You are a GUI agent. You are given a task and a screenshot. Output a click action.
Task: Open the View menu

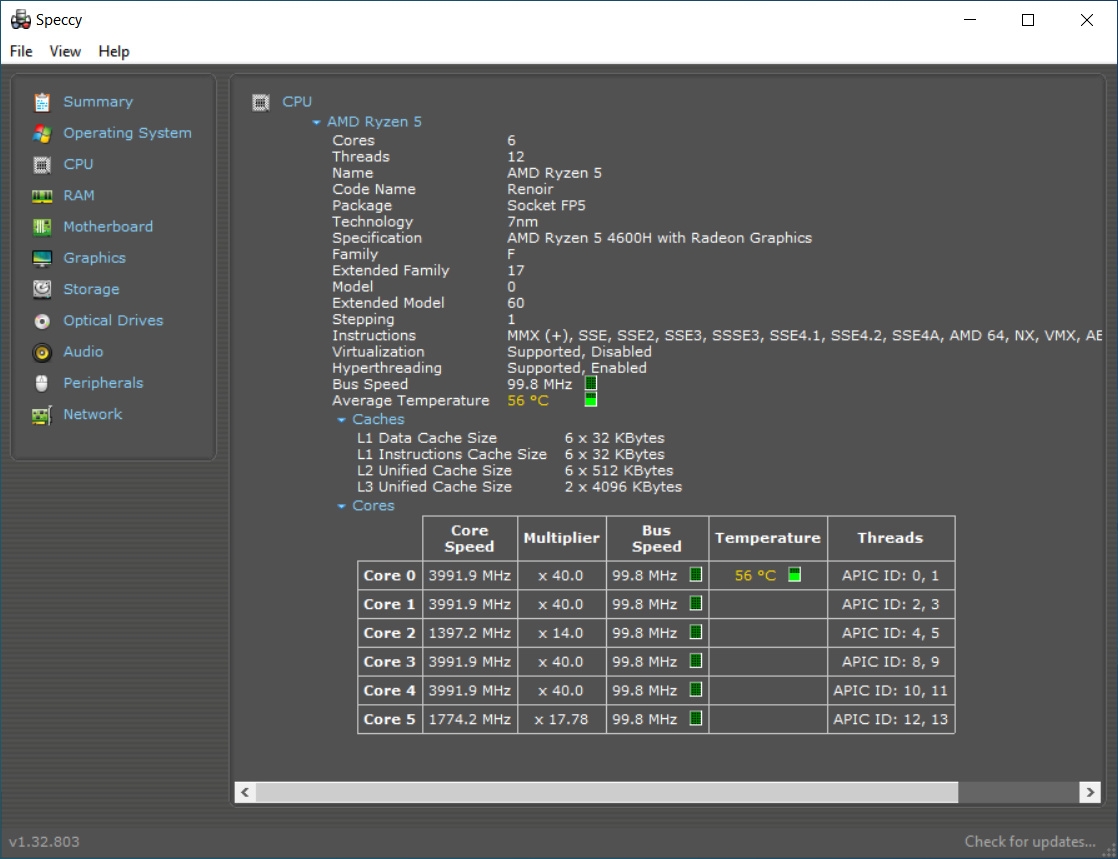[x=65, y=51]
